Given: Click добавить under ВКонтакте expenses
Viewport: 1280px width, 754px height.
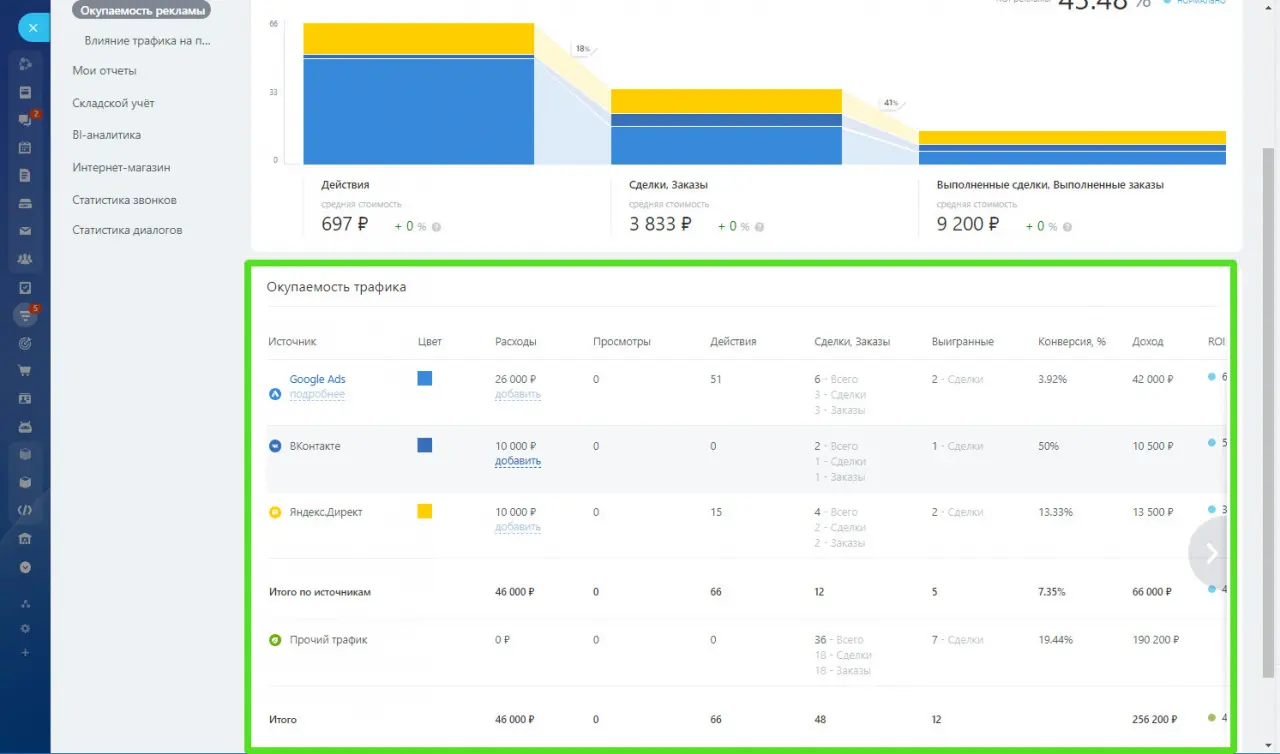Looking at the screenshot, I should [517, 461].
